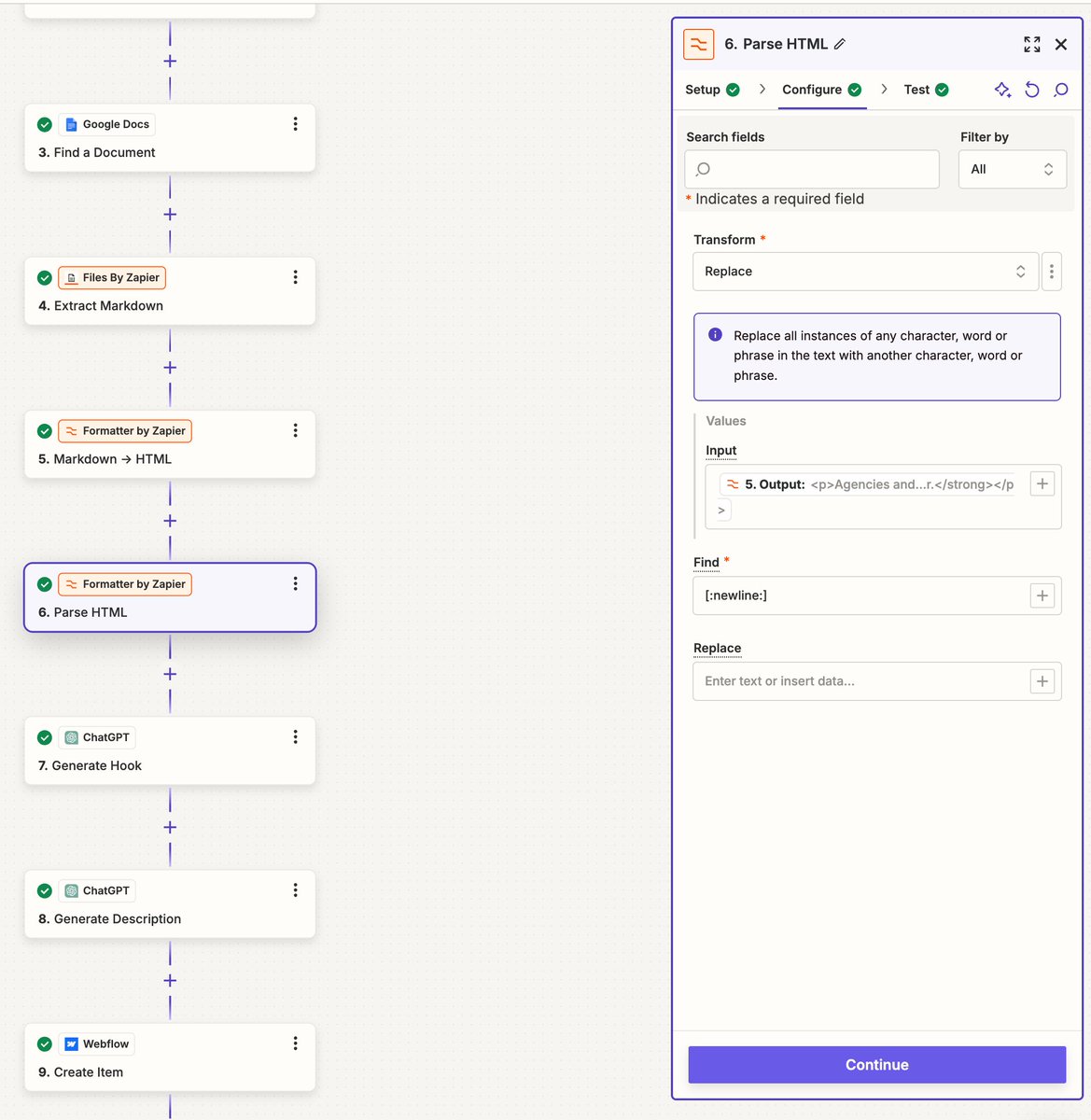Select the 4. Extract Markdown step card

170,291
